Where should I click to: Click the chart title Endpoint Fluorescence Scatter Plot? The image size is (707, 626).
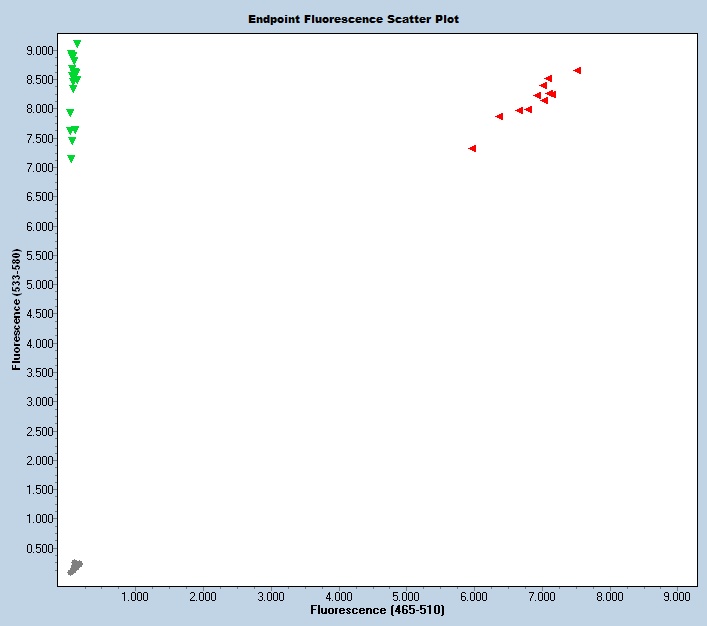pos(354,19)
